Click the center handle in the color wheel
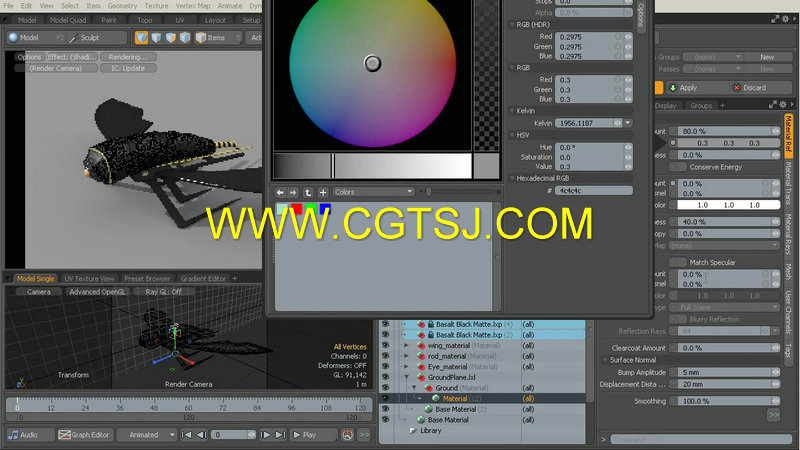This screenshot has width=800, height=450. pos(372,63)
